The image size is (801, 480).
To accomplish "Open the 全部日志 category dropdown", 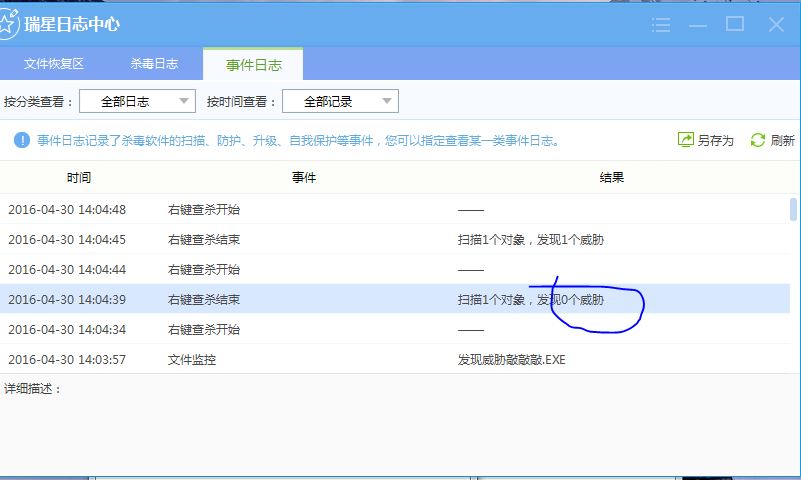I will tap(137, 101).
